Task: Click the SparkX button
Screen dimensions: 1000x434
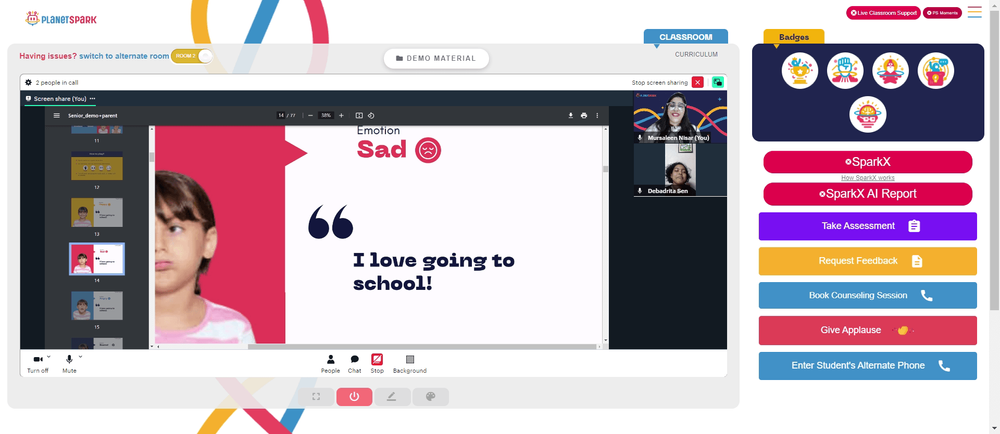Action: click(x=867, y=162)
